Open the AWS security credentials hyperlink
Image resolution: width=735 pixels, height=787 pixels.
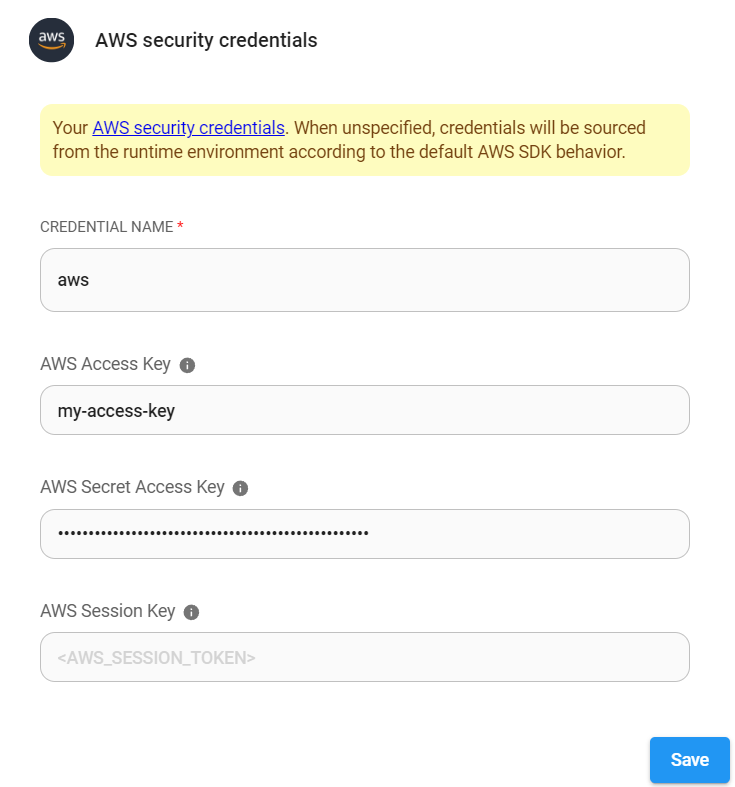point(189,128)
